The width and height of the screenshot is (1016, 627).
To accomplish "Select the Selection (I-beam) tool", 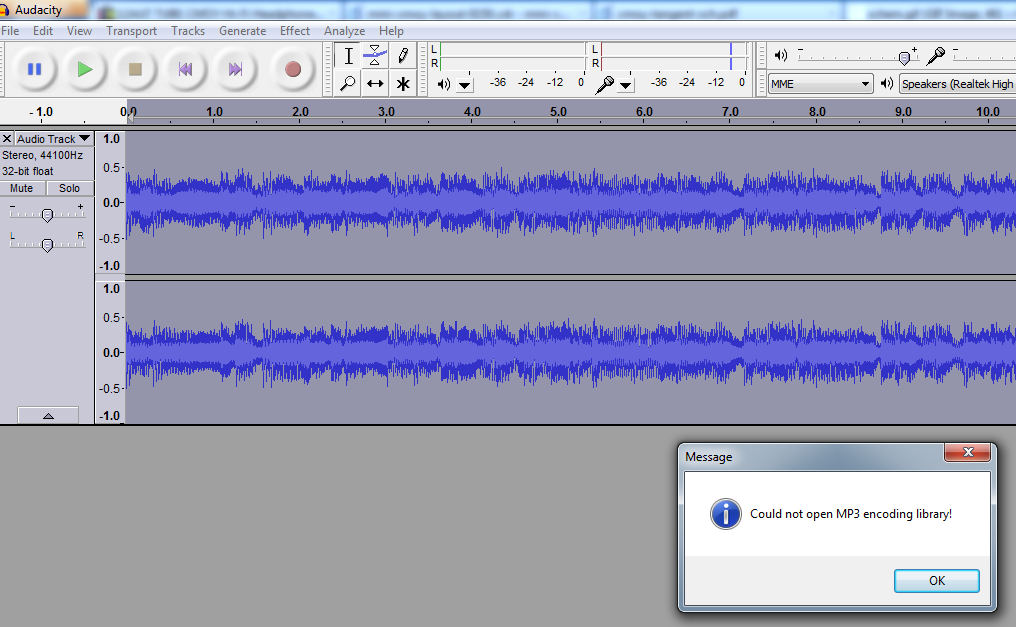I will tap(348, 56).
